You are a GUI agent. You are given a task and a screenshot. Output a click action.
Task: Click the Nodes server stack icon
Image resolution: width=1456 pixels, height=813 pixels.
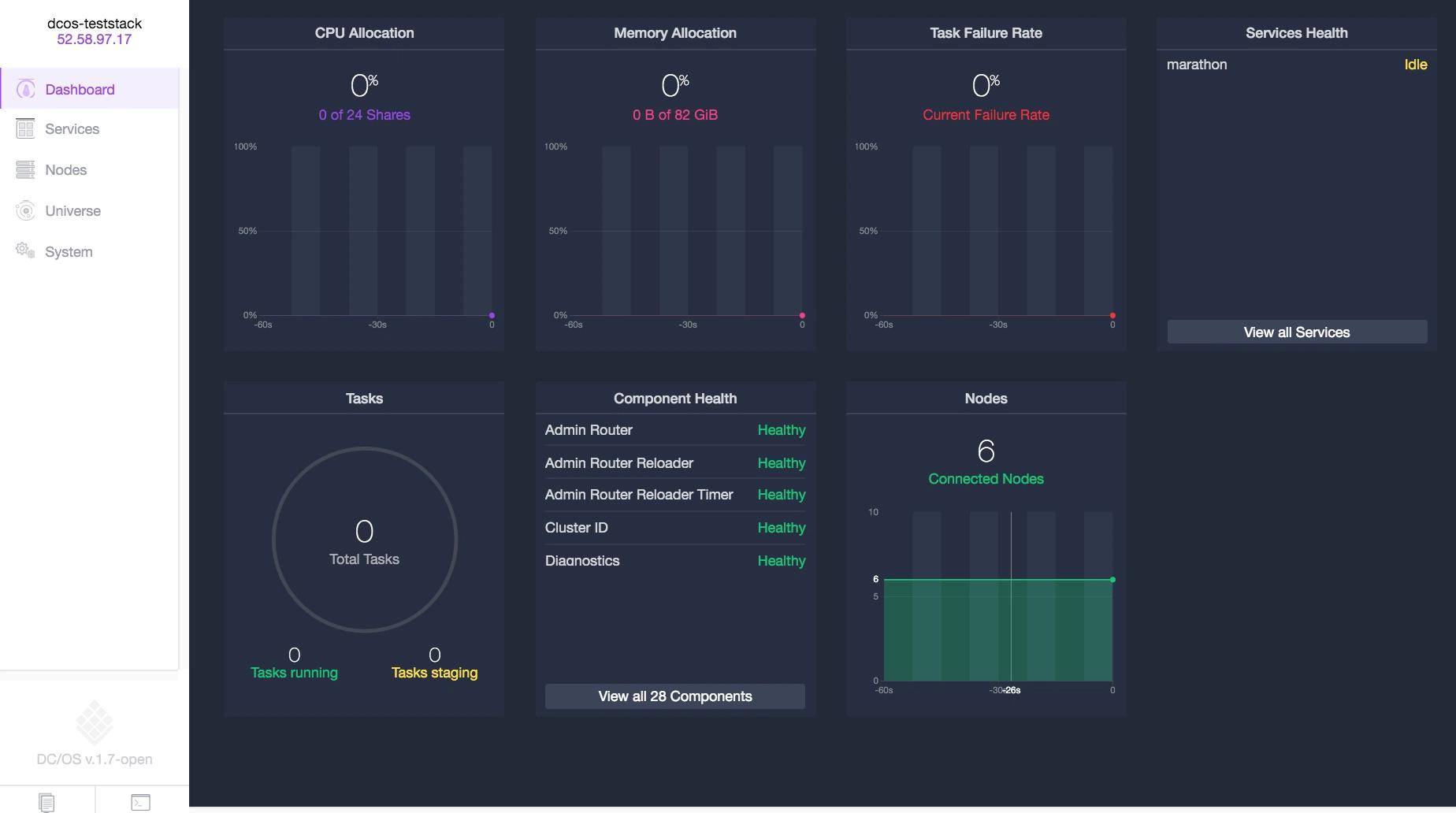click(x=25, y=169)
